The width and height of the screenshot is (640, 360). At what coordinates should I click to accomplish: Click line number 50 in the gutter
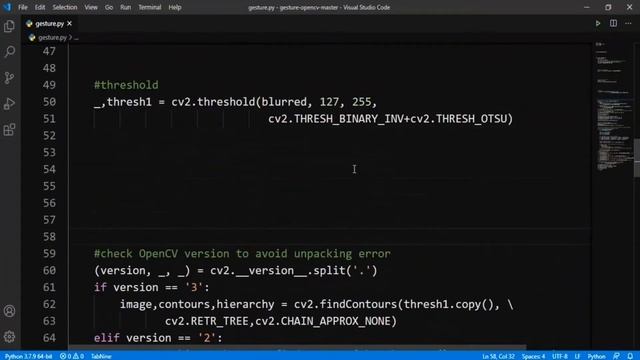pyautogui.click(x=49, y=102)
